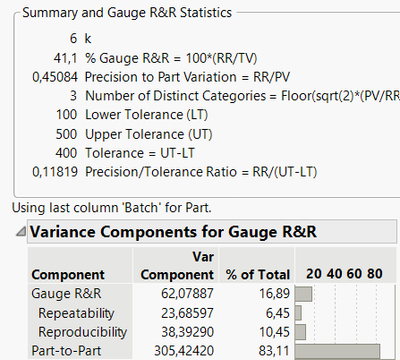Select the Precision to Part Variation label
Screen dimensions: 400x360
click(x=187, y=77)
